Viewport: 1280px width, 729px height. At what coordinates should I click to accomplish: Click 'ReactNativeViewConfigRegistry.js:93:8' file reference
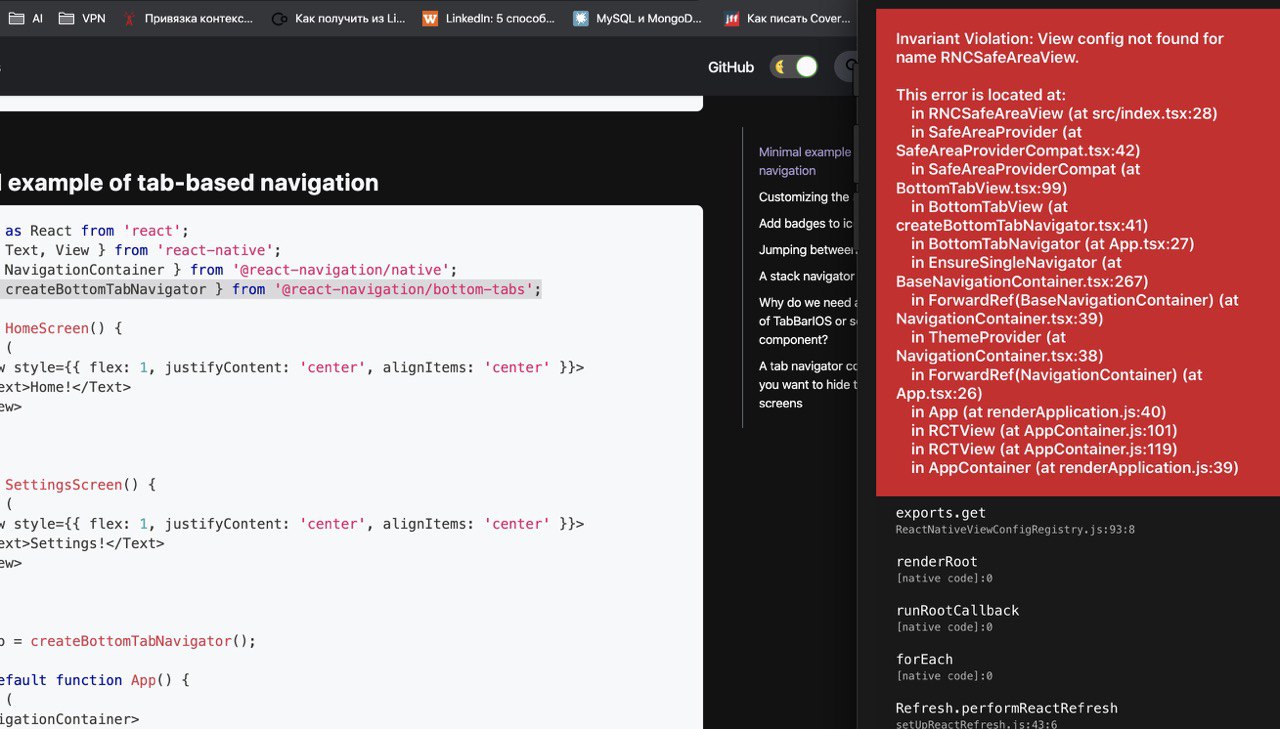click(x=1015, y=530)
